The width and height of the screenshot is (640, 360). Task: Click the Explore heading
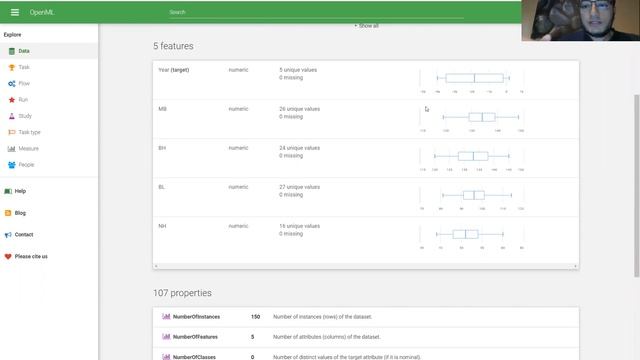coord(12,35)
